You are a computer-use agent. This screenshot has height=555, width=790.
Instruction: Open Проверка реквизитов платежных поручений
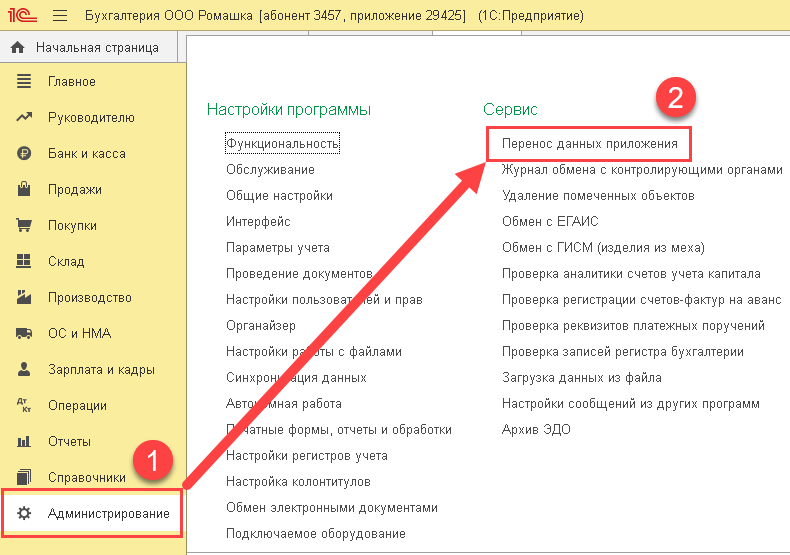pyautogui.click(x=633, y=326)
